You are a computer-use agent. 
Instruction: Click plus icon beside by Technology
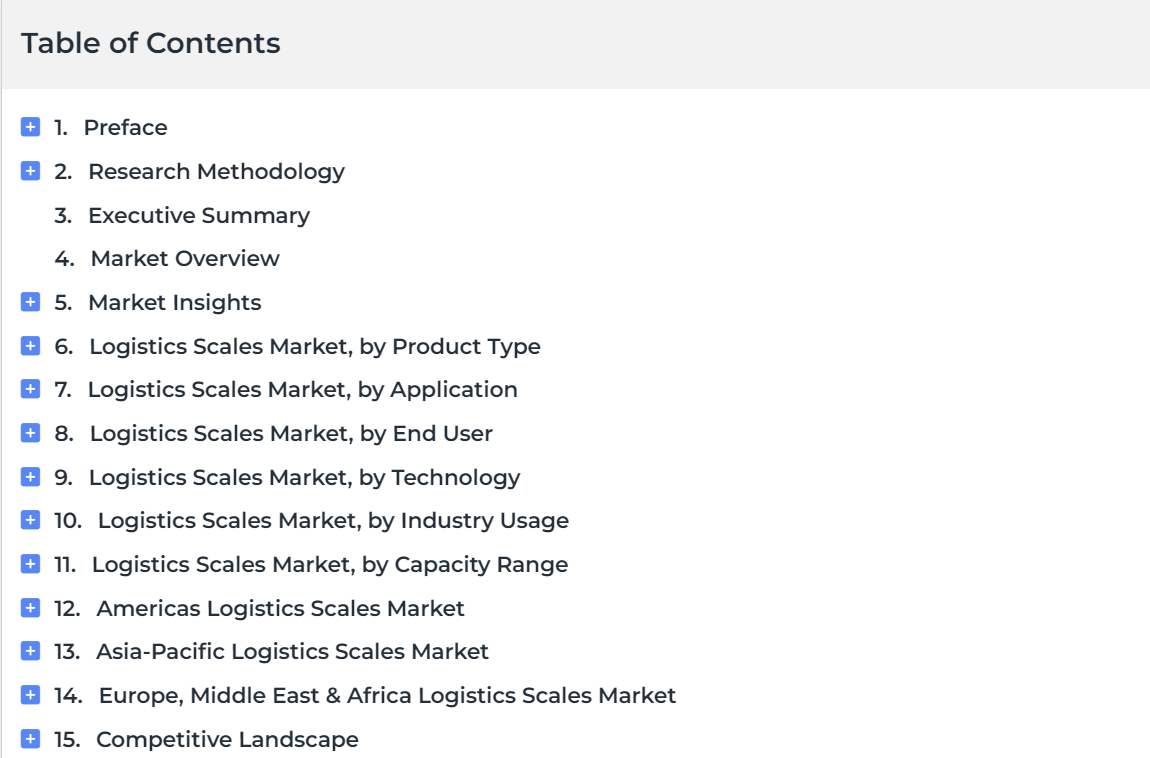(30, 476)
